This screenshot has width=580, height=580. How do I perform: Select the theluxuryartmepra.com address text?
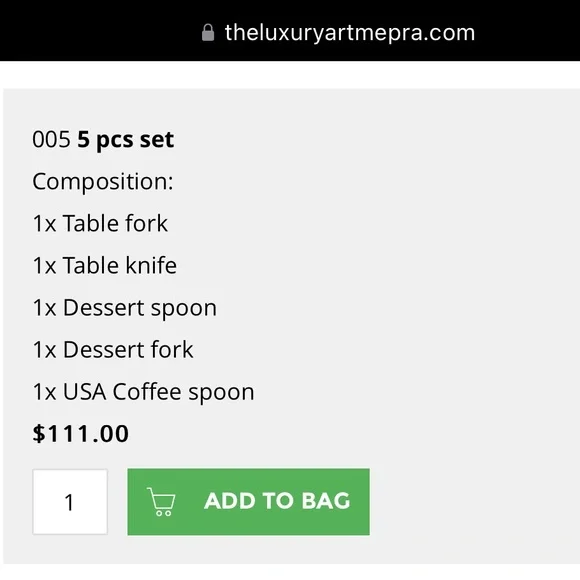pyautogui.click(x=350, y=33)
